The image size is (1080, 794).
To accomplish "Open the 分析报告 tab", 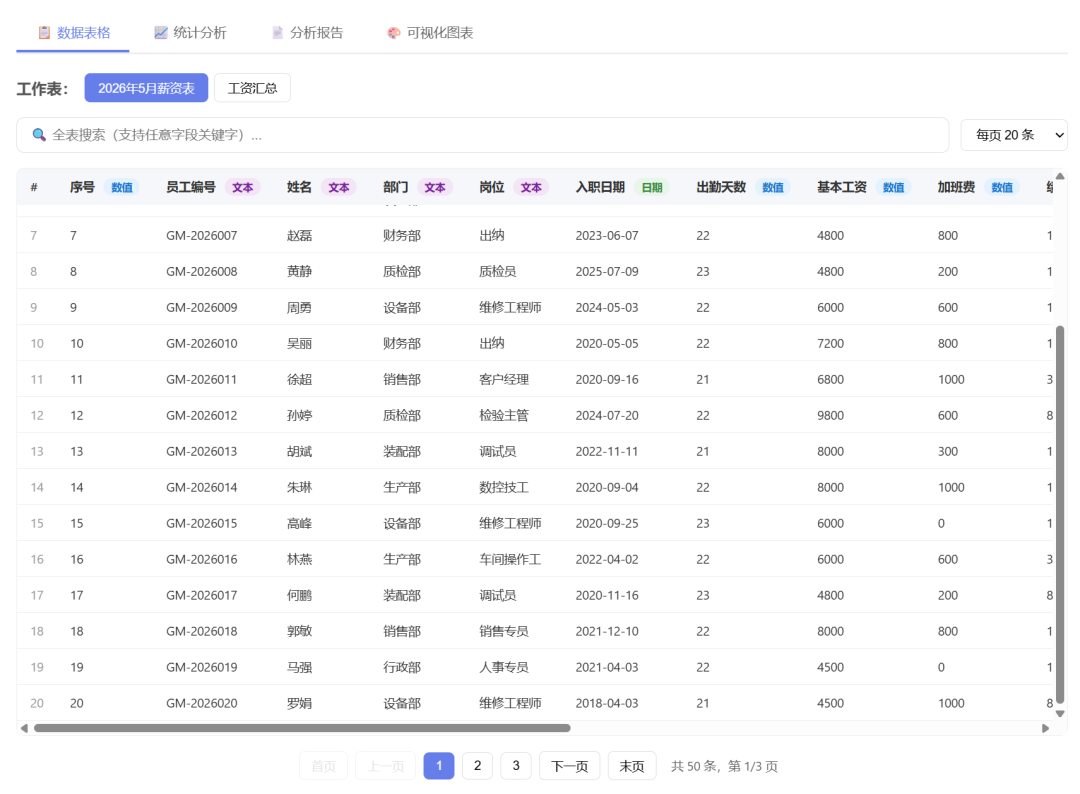I will pyautogui.click(x=307, y=32).
